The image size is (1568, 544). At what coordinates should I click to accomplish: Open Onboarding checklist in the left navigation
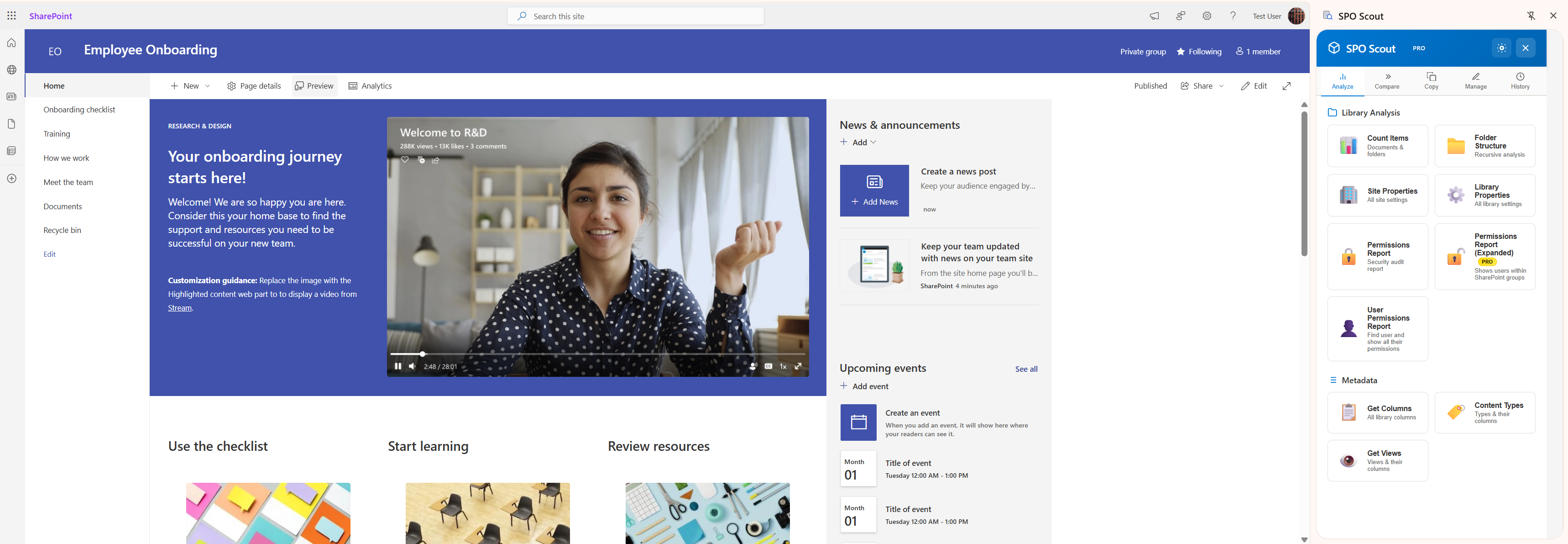click(79, 110)
